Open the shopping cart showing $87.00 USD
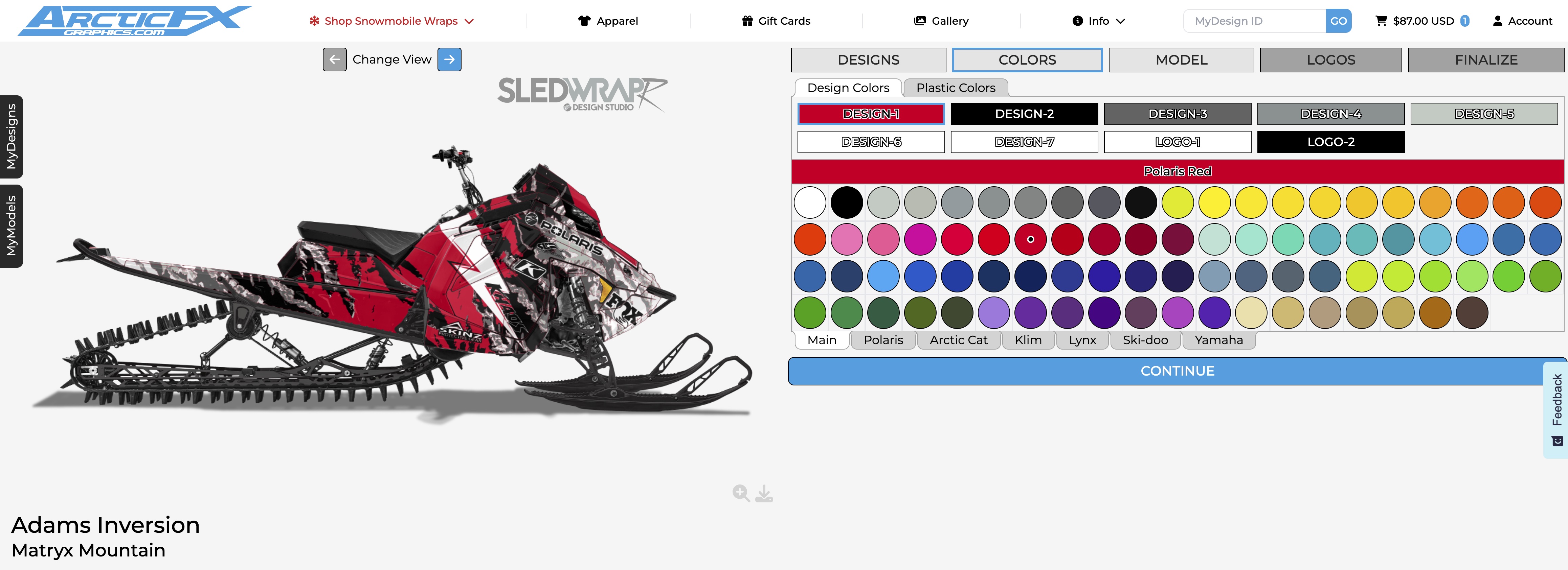The height and width of the screenshot is (570, 1568). [1422, 21]
